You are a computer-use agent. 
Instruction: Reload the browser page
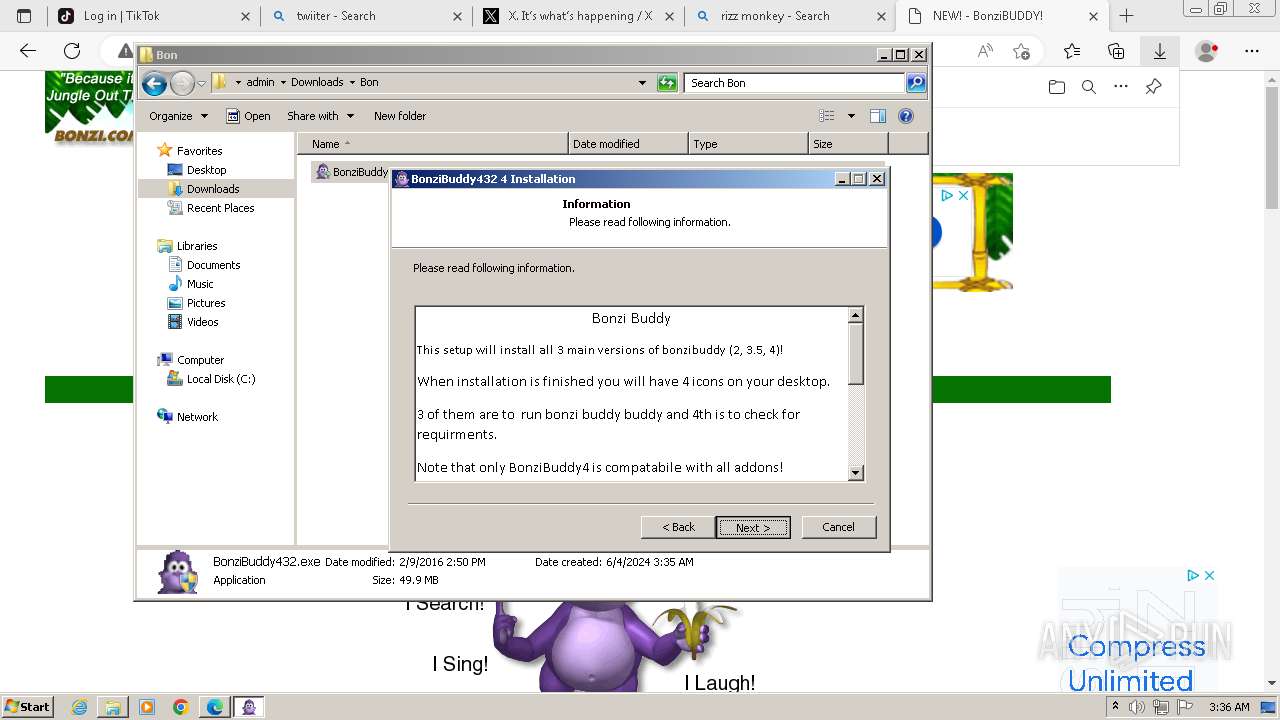pyautogui.click(x=72, y=51)
